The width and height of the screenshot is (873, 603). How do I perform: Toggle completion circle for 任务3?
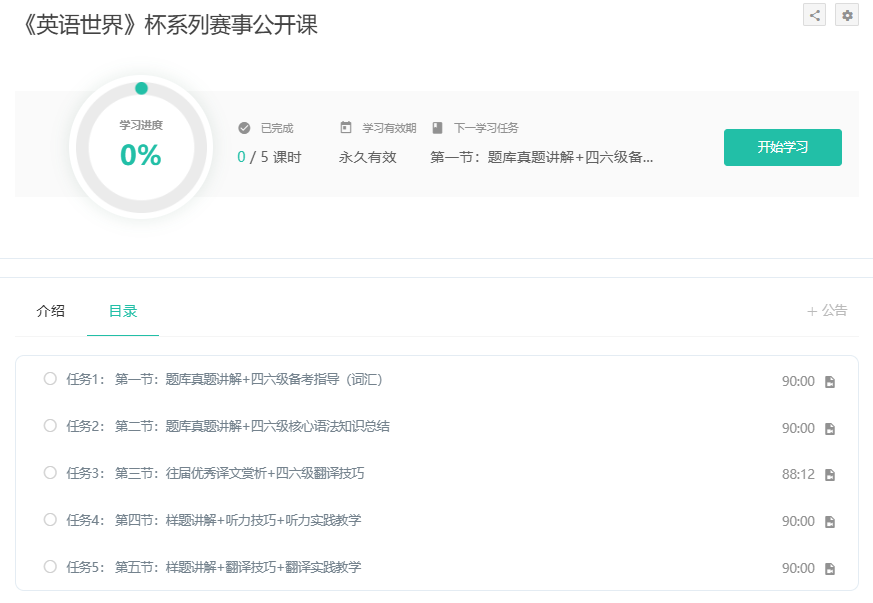50,473
